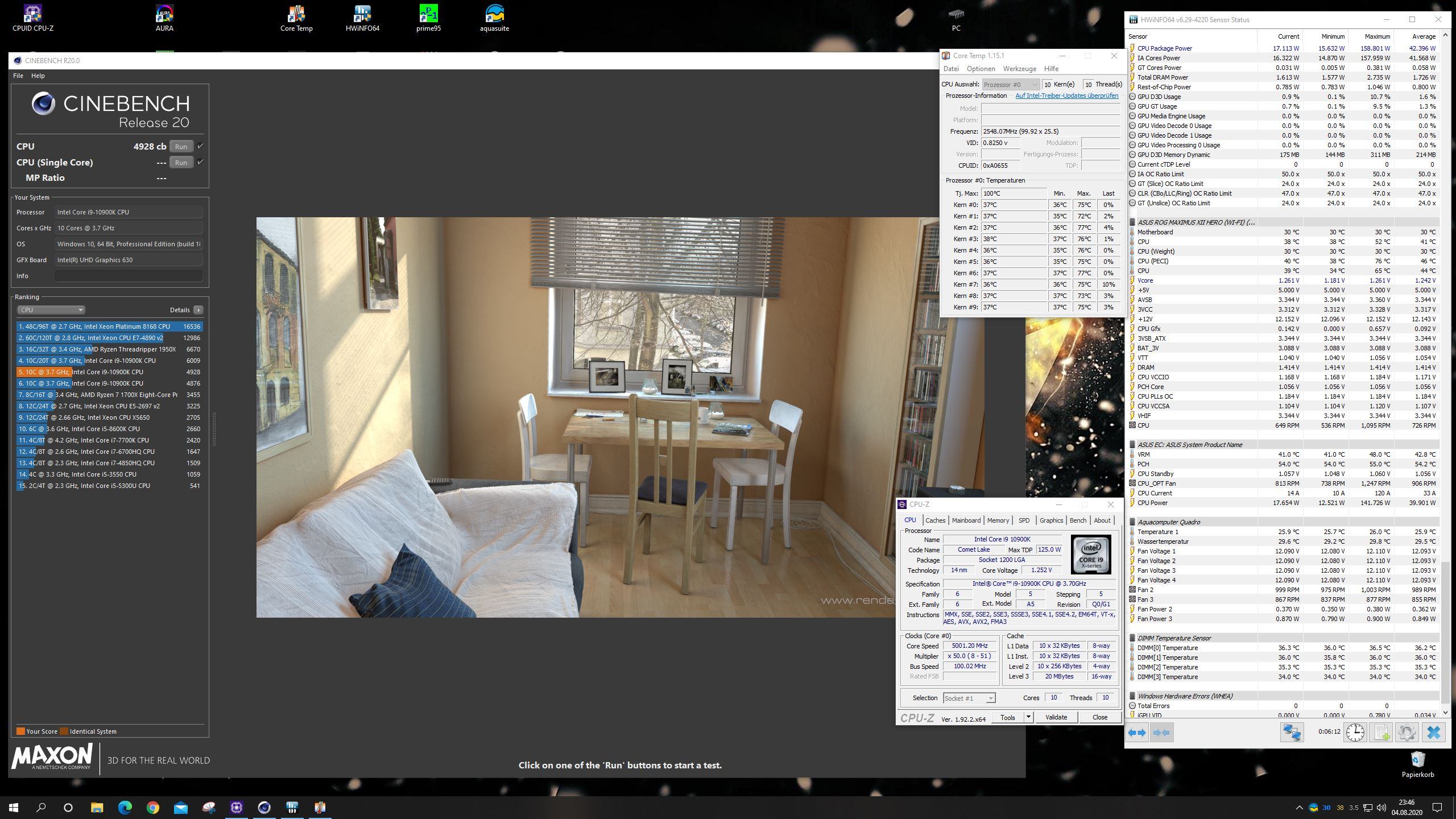
Task: Open Papierkorb recycle bin icon
Action: [x=1417, y=764]
